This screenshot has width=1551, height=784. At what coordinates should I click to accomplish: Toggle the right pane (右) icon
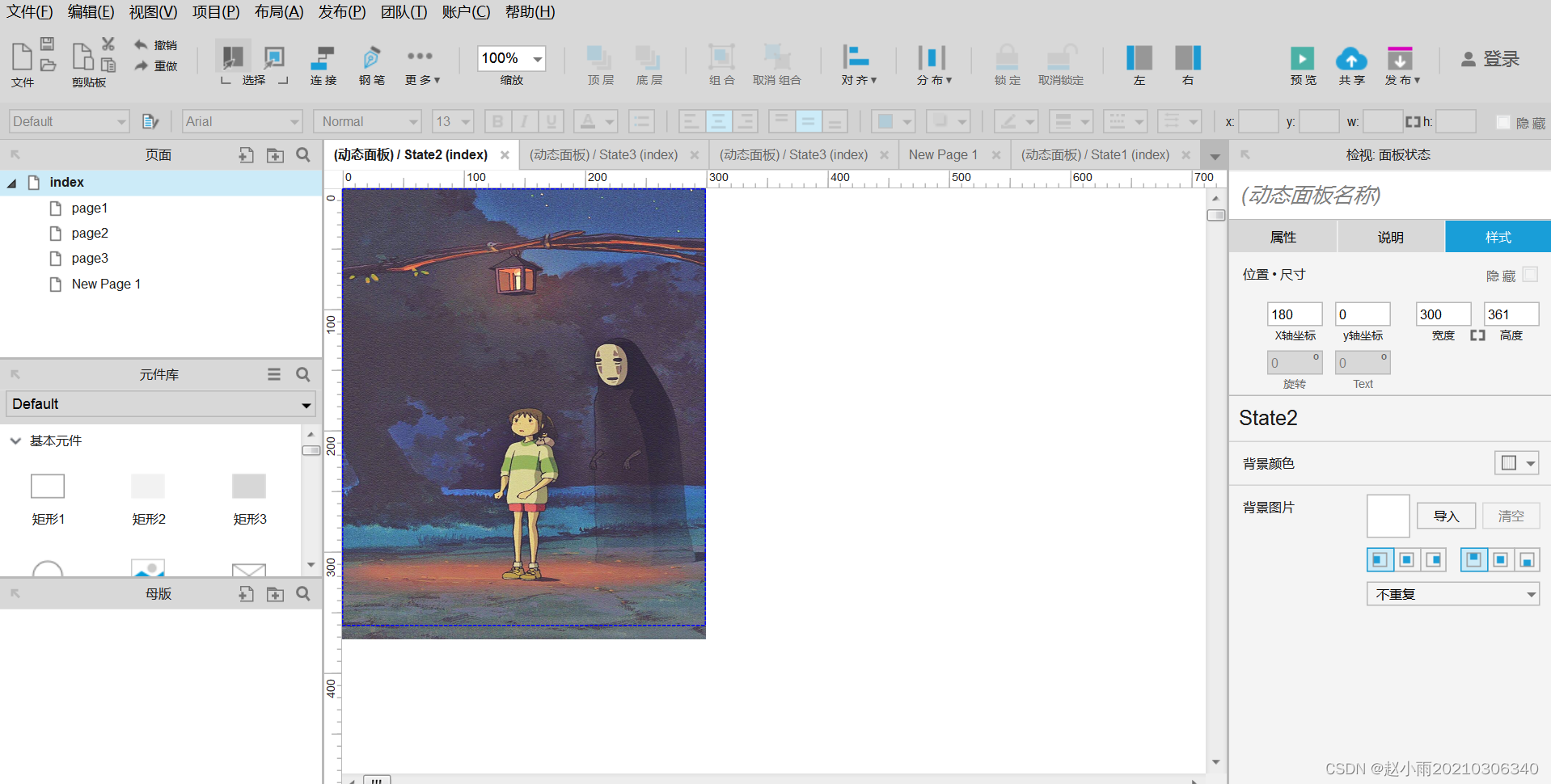pos(1187,58)
